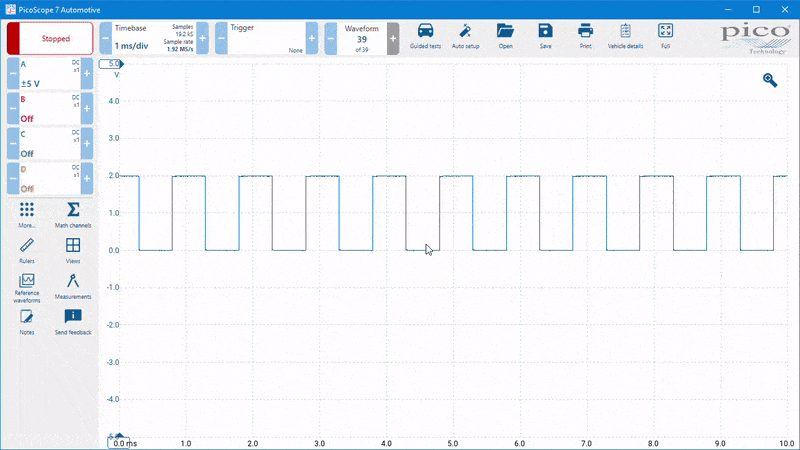
Task: Increase the timebase with plus button
Action: coord(203,38)
